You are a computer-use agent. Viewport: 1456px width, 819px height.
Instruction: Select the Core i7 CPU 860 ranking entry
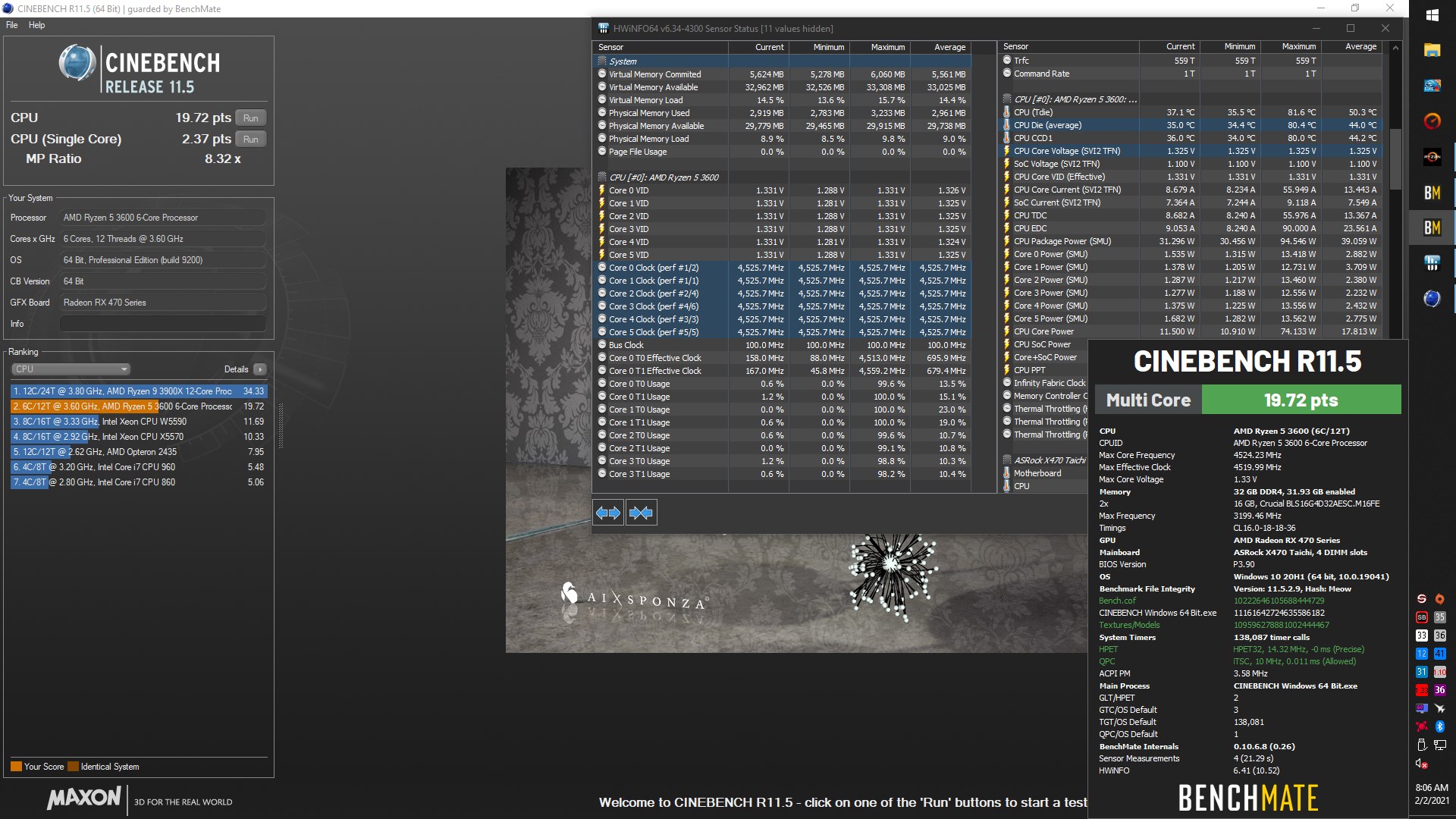(139, 482)
